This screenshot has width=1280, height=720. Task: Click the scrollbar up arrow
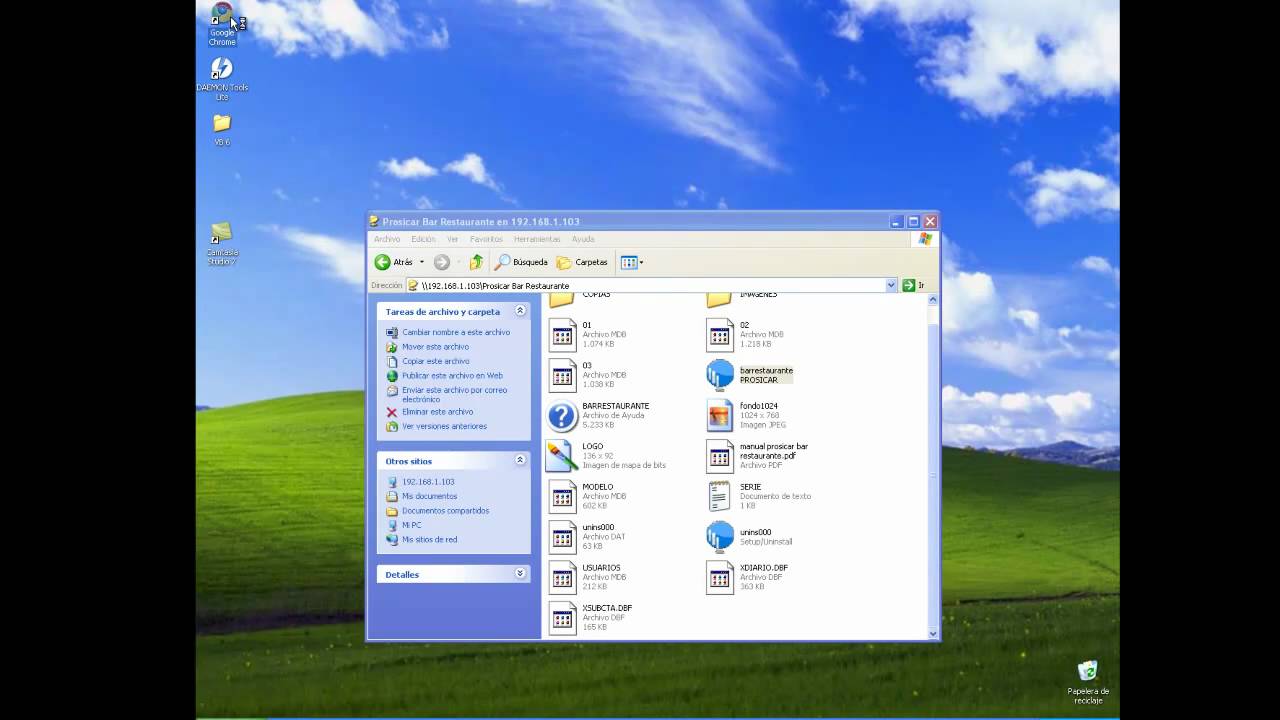pos(933,300)
